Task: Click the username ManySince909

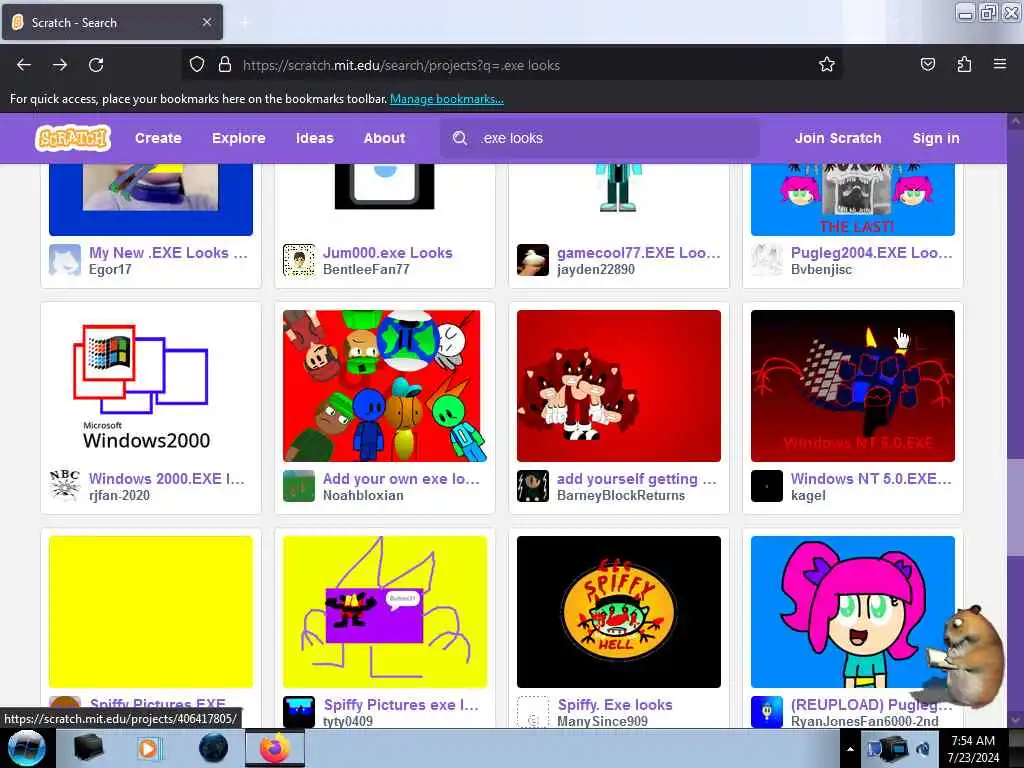Action: tap(602, 721)
